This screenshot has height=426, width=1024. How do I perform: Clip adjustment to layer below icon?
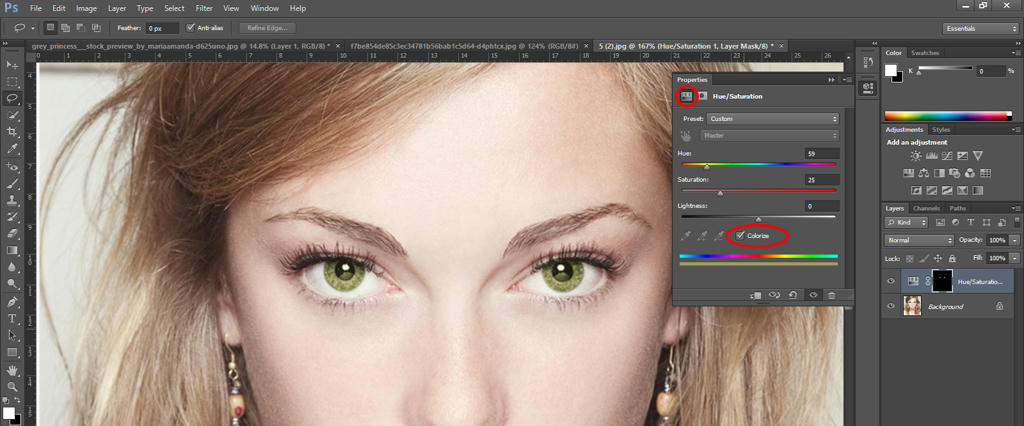pyautogui.click(x=756, y=295)
